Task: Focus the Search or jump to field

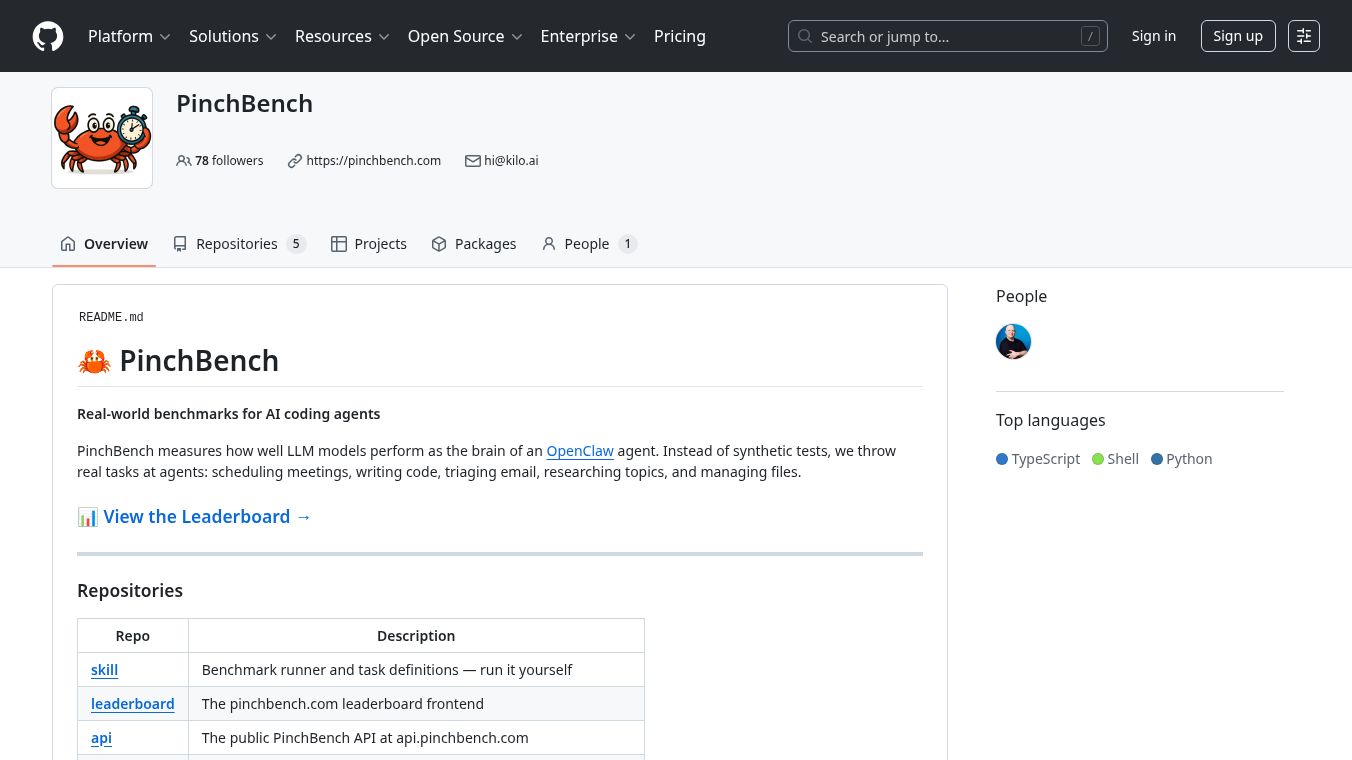Action: (x=947, y=36)
